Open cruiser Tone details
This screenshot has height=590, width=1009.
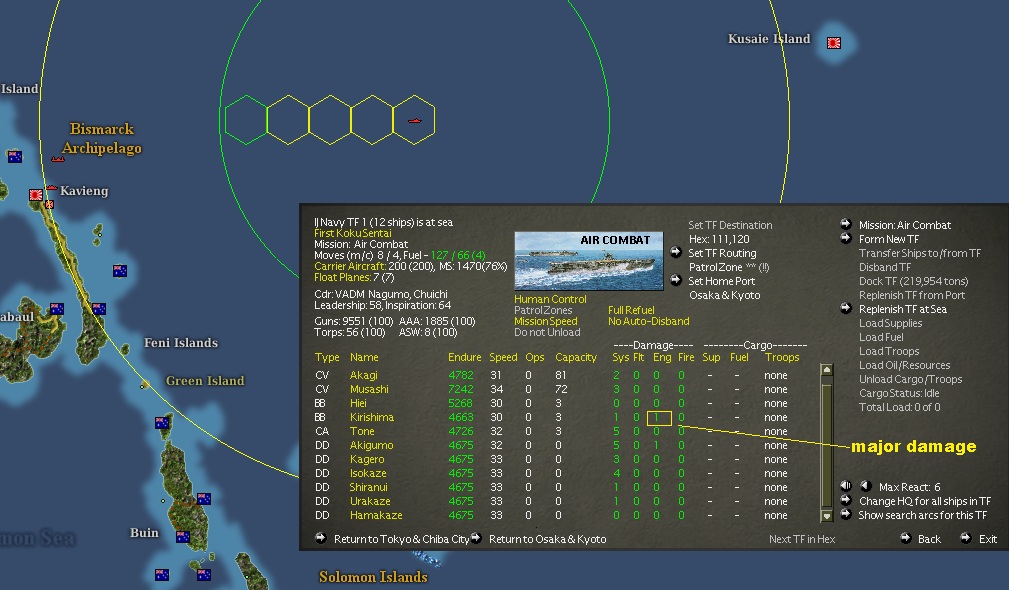(x=362, y=431)
